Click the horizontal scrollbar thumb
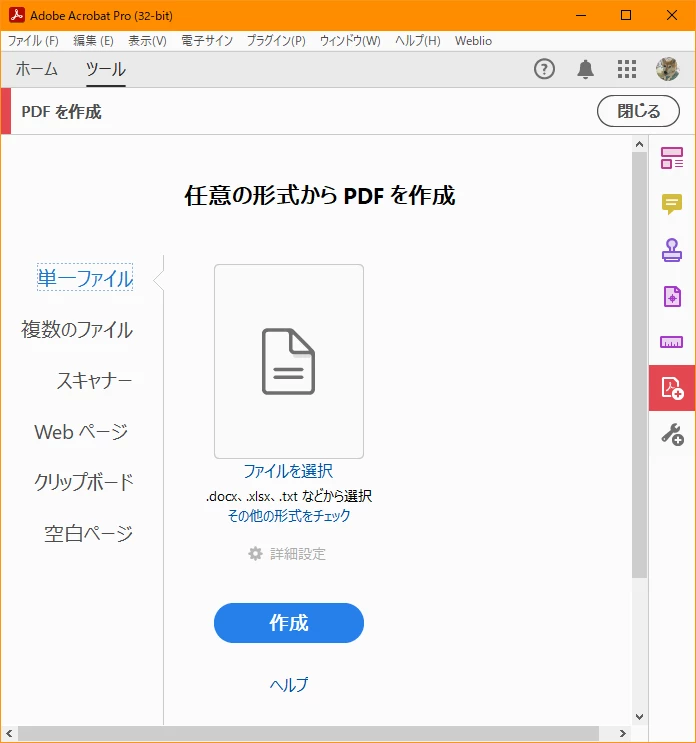 point(308,734)
